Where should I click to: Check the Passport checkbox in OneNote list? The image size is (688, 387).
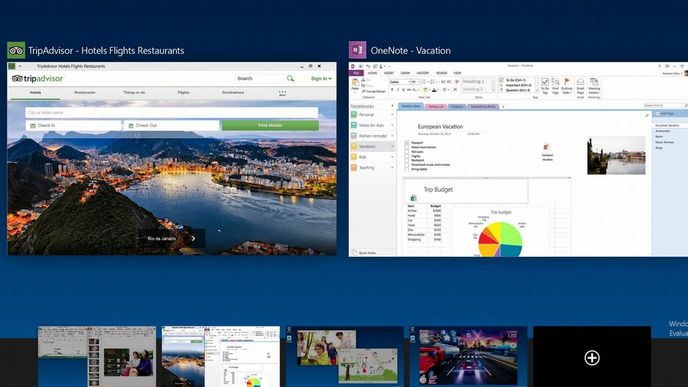[407, 143]
